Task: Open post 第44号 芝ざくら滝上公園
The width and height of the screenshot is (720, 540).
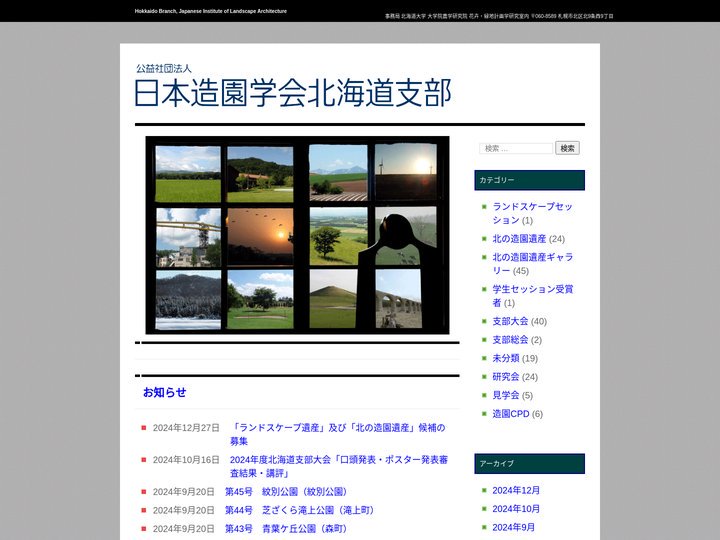Action: point(301,510)
